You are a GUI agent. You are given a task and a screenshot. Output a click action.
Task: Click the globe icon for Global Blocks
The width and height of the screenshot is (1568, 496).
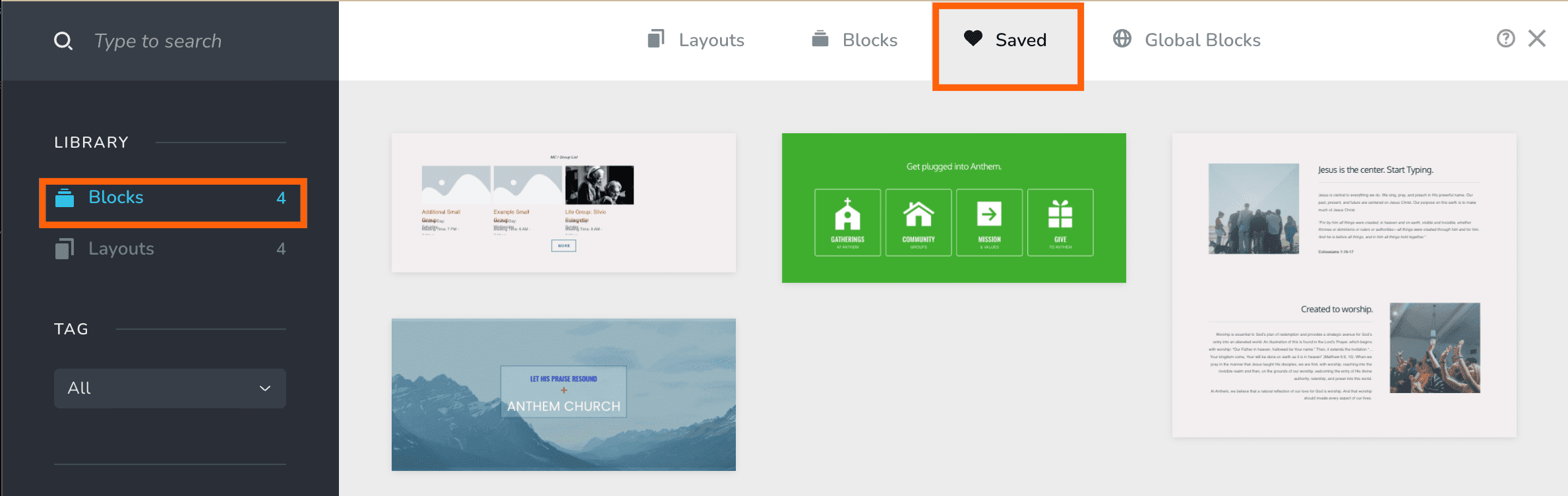[1122, 39]
